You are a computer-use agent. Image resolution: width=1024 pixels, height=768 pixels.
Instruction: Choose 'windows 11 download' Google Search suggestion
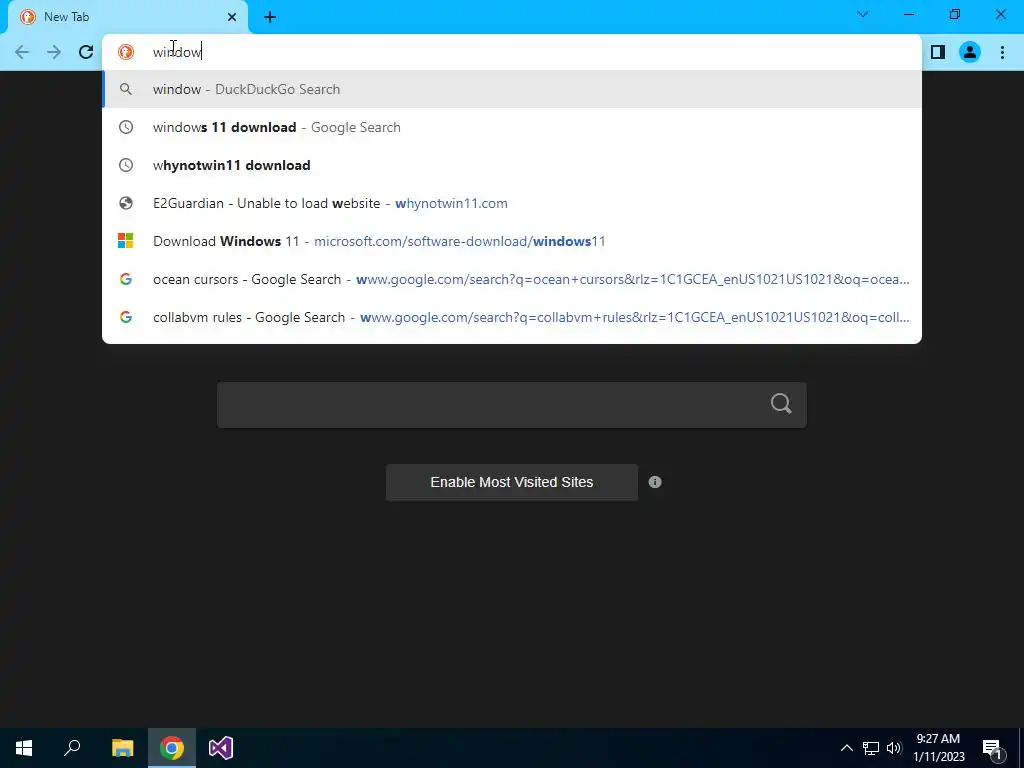512,127
